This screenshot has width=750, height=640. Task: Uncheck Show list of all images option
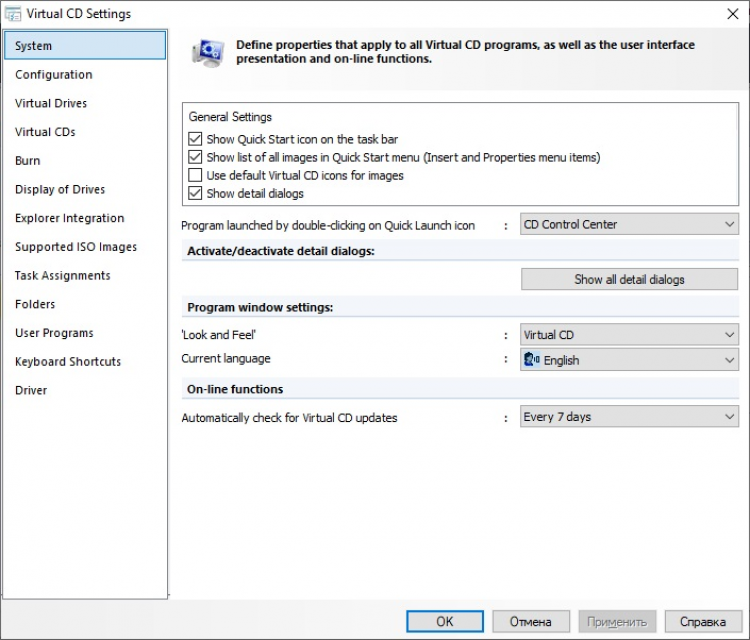click(x=195, y=158)
